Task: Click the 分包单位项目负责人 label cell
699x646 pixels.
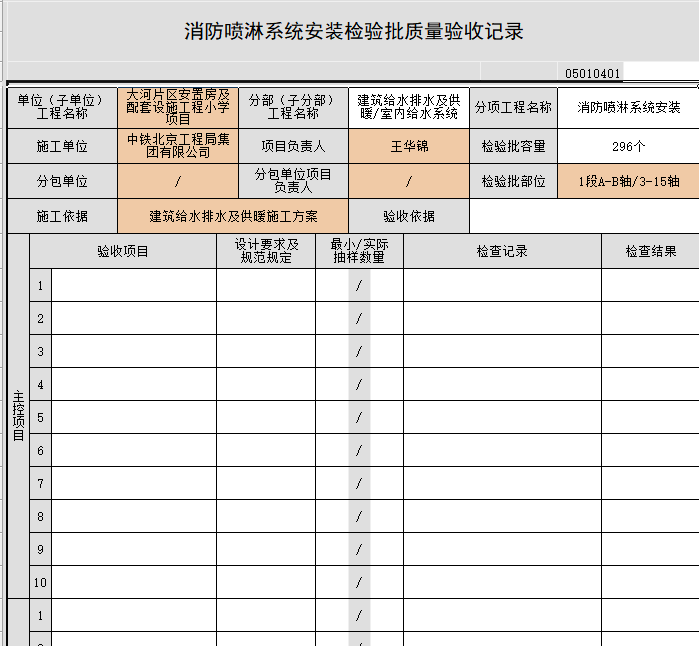Action: (293, 181)
